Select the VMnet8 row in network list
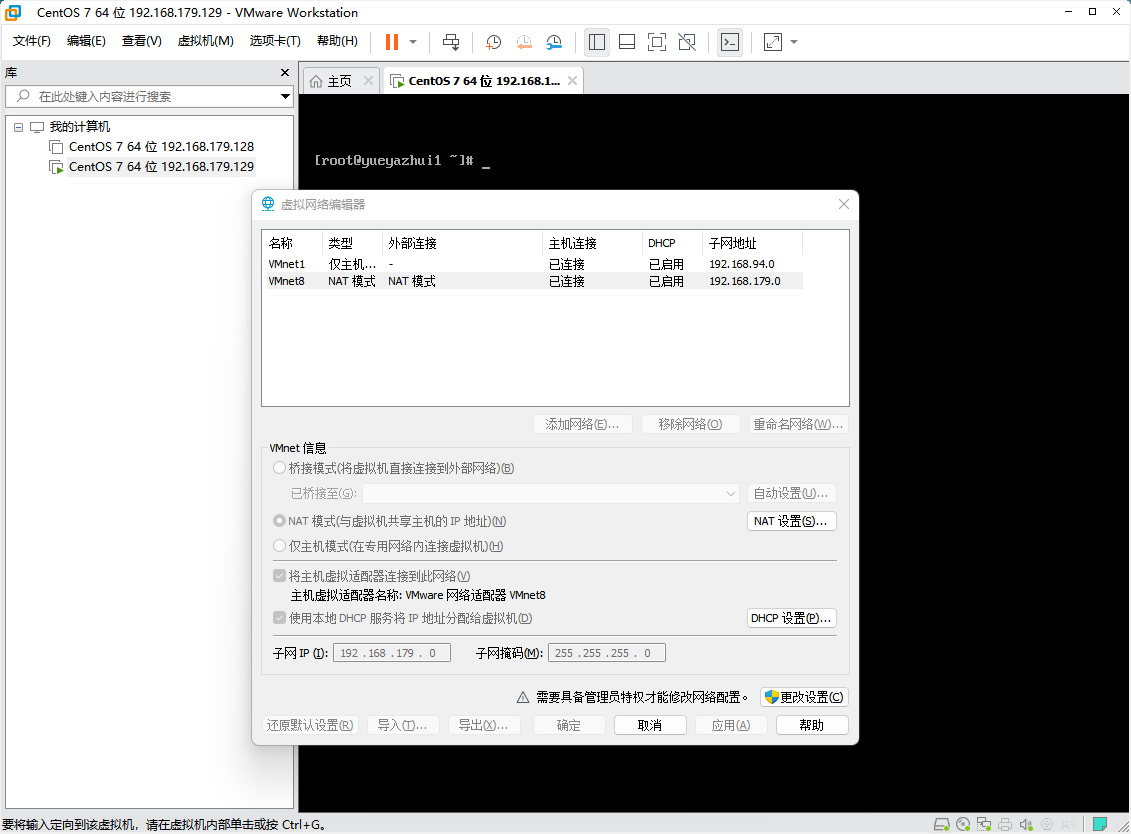 point(534,281)
